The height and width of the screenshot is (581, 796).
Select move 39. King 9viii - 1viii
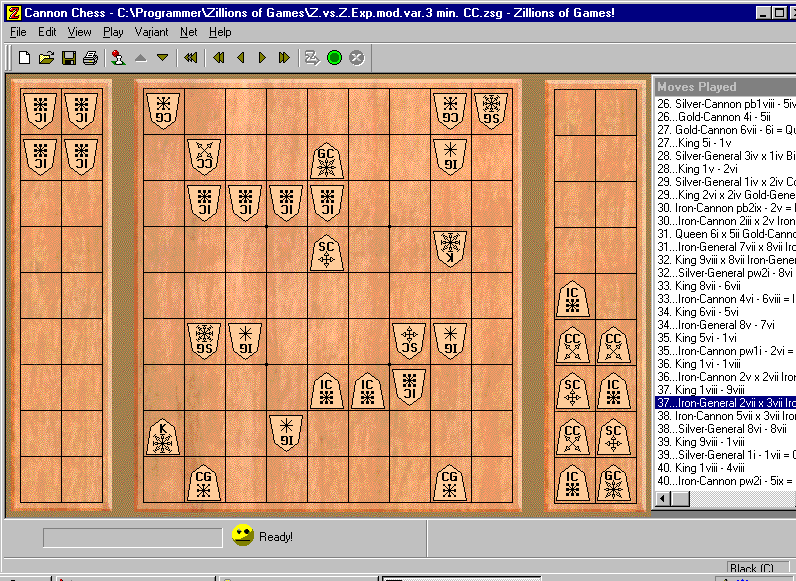(701, 442)
